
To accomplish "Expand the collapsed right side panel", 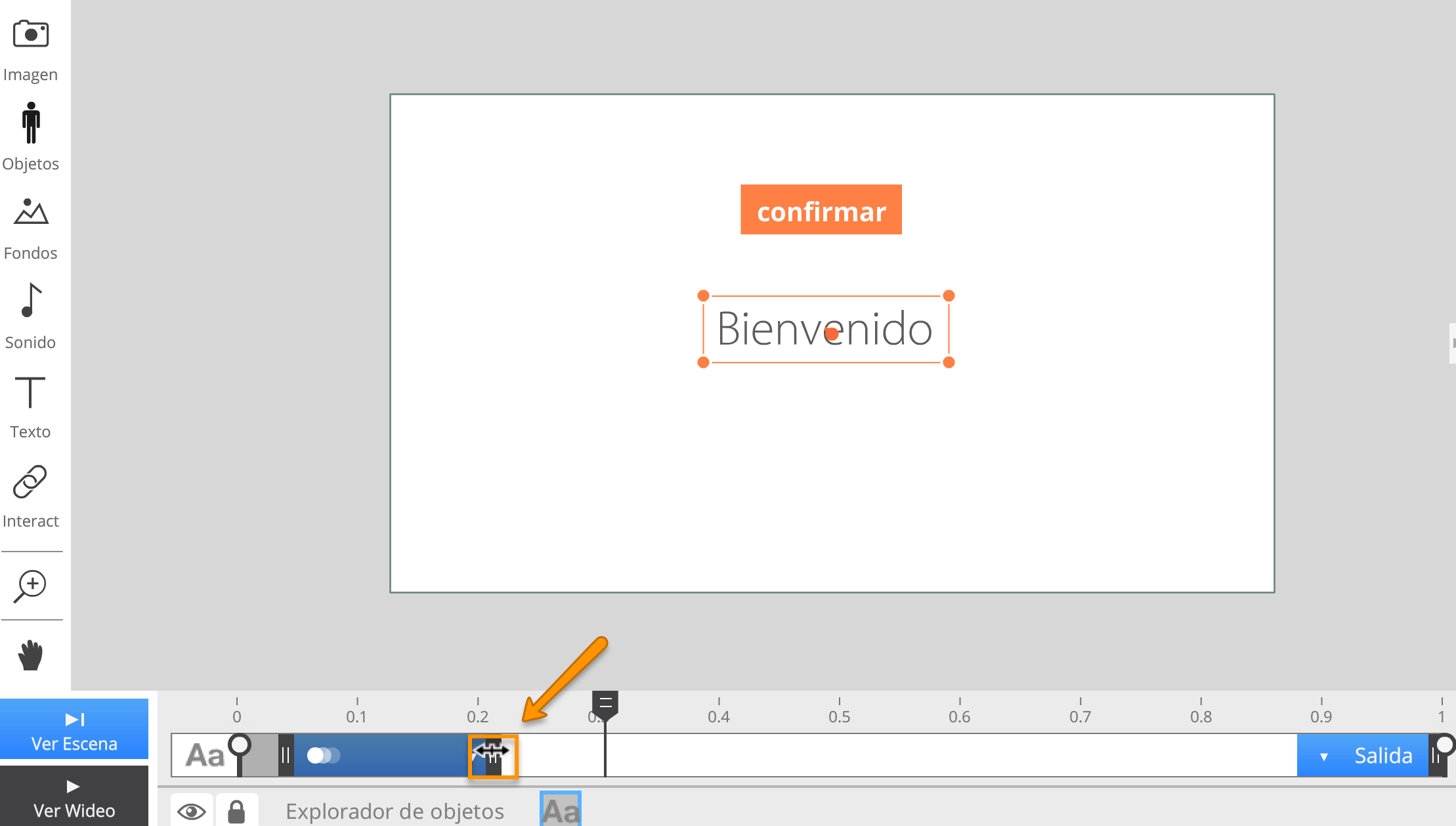I will (x=1453, y=343).
